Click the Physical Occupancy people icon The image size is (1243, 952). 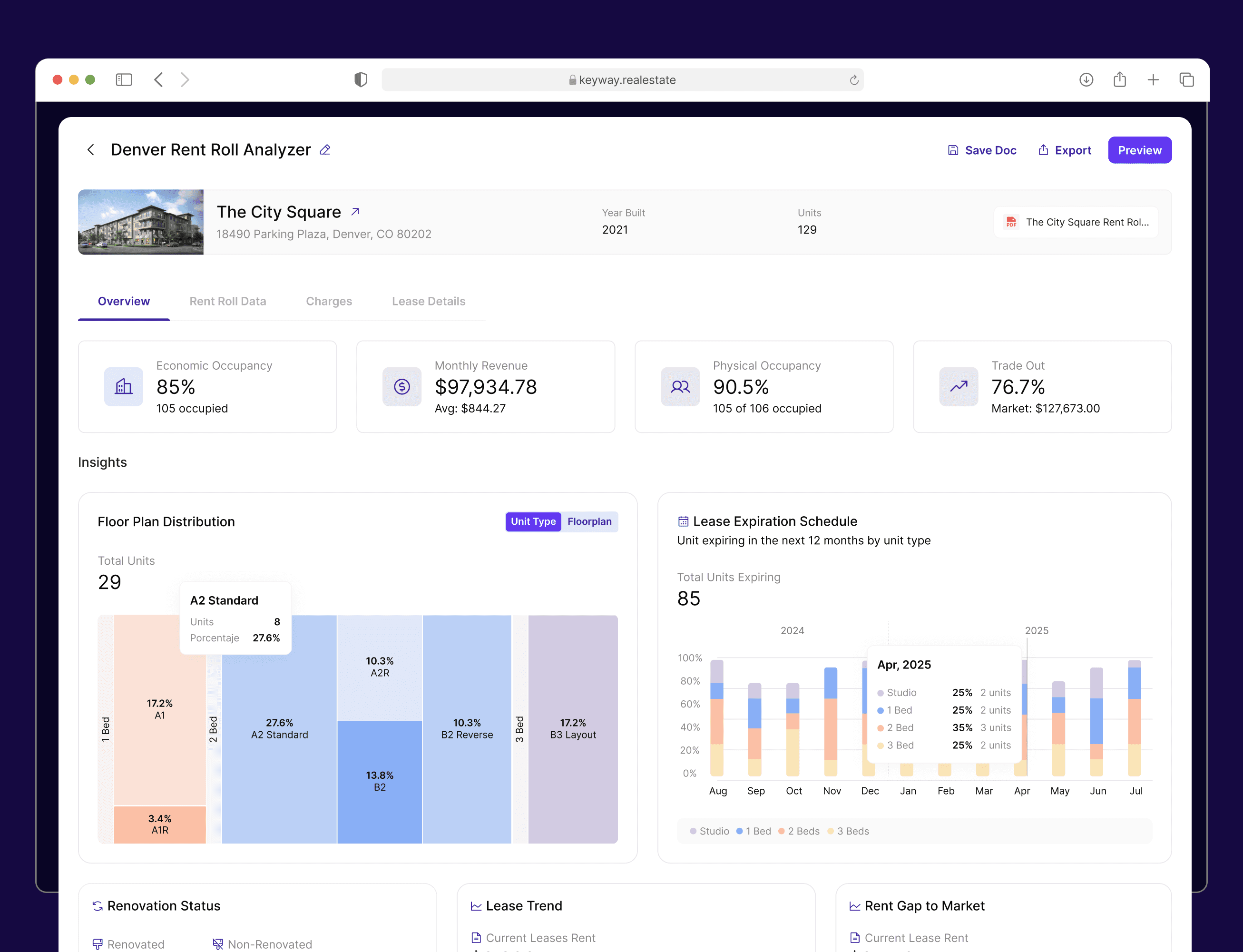(680, 386)
